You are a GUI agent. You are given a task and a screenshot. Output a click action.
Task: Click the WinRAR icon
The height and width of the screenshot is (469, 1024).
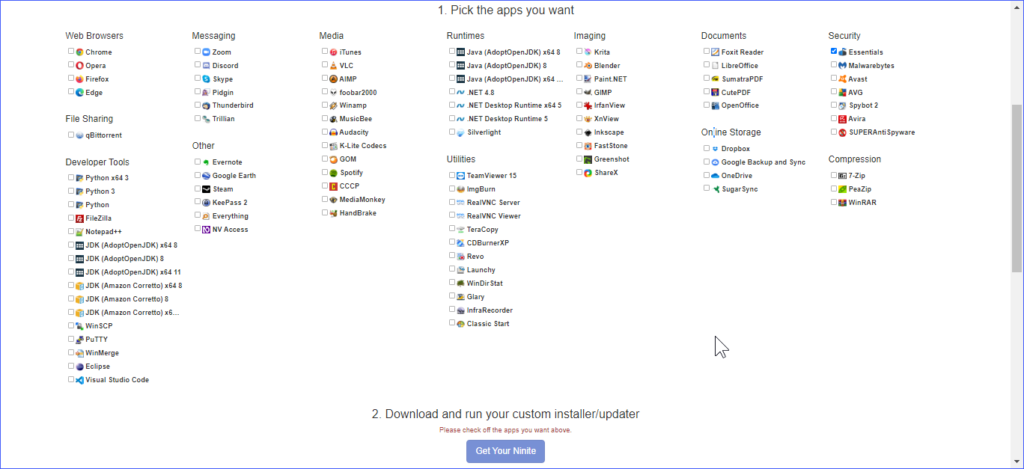click(x=842, y=202)
